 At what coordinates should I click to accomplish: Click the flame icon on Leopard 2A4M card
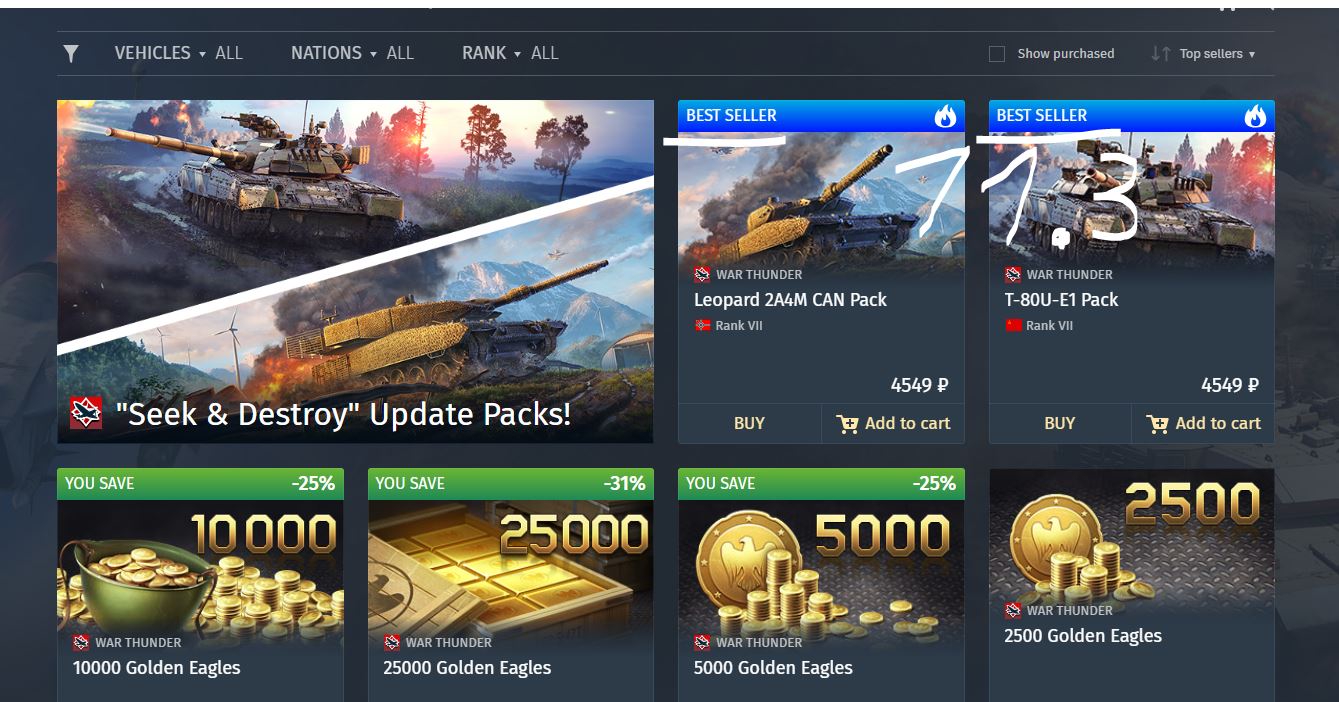click(x=945, y=116)
